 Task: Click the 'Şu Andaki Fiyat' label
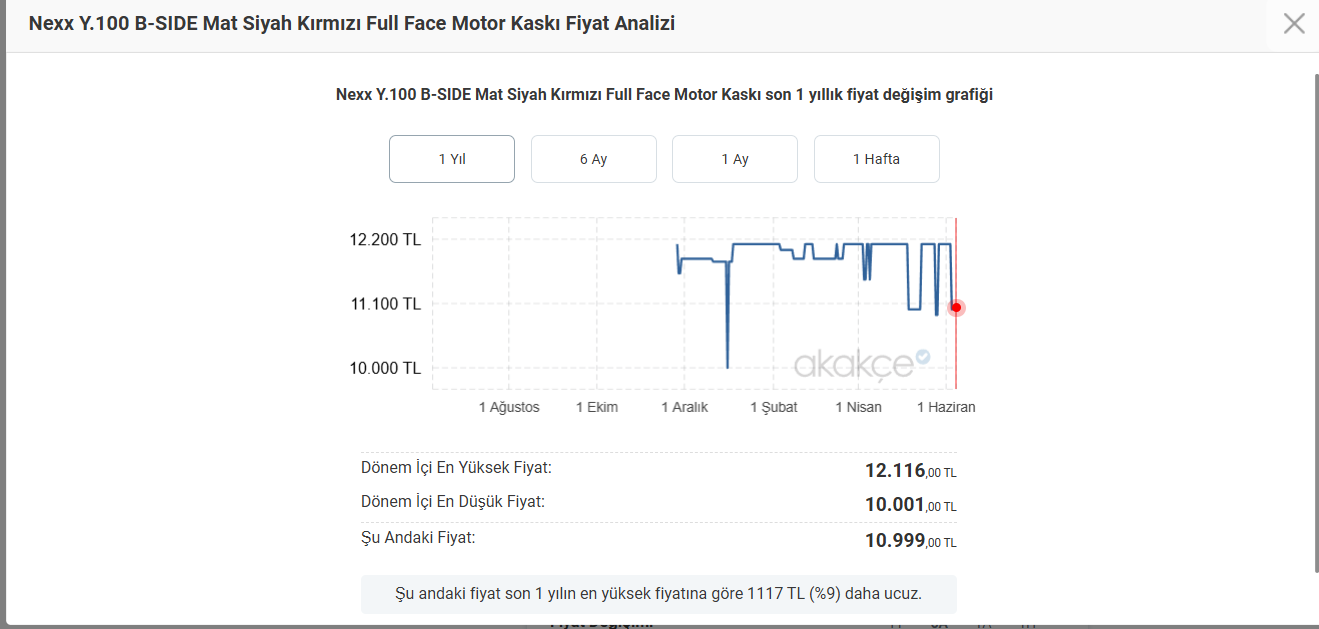(x=418, y=538)
